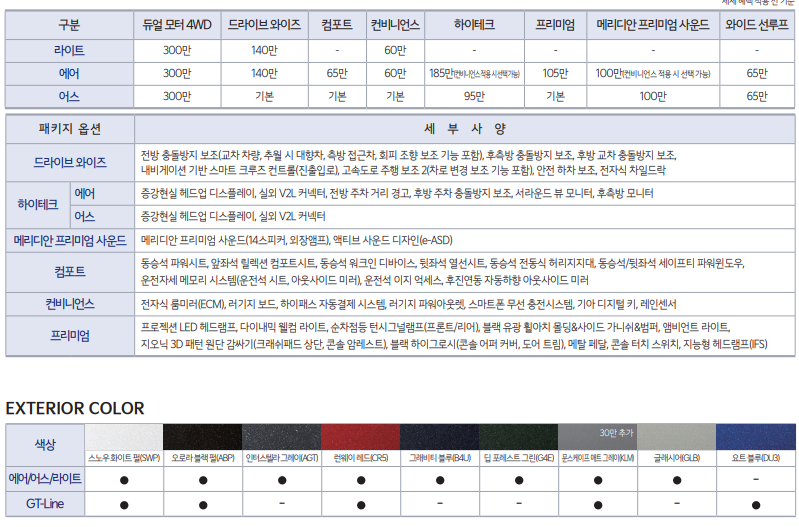This screenshot has height=527, width=799.
Task: Select the 라이트 trim row label
Action: point(69,50)
